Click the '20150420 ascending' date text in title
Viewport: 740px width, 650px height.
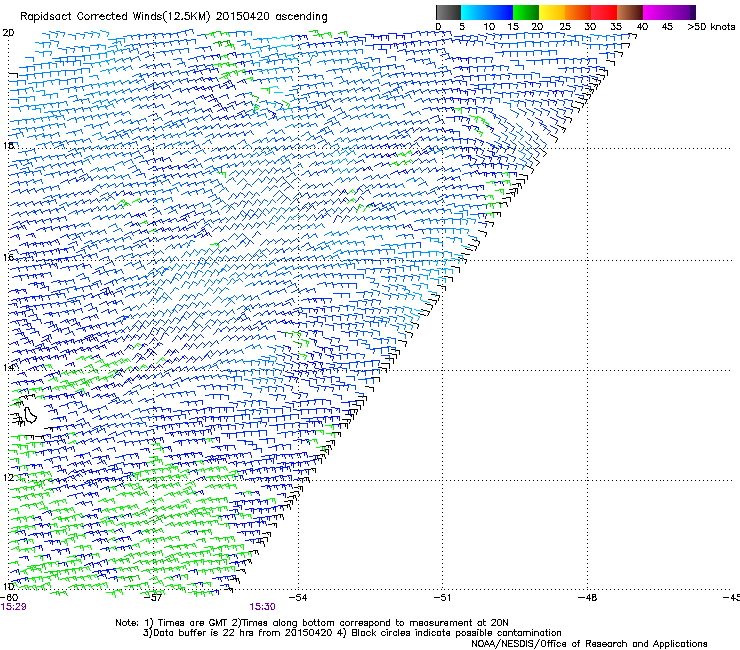point(271,17)
